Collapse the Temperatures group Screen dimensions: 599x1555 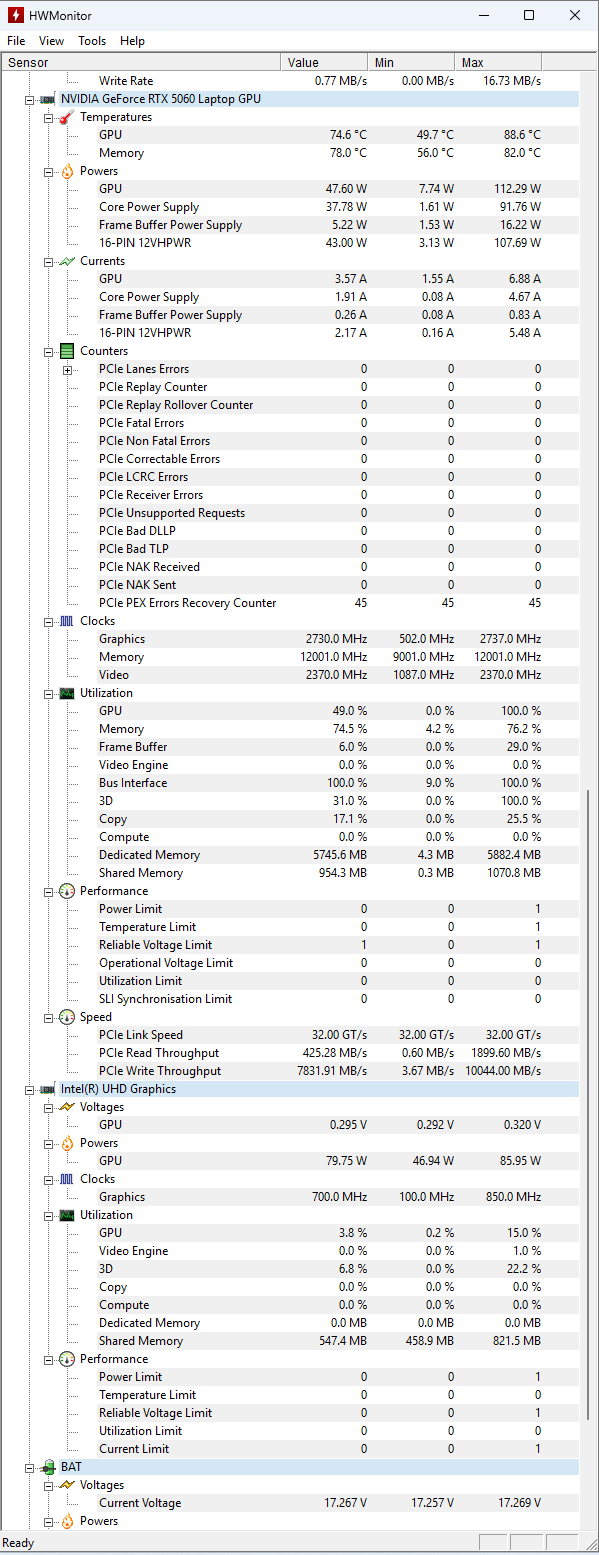48,117
